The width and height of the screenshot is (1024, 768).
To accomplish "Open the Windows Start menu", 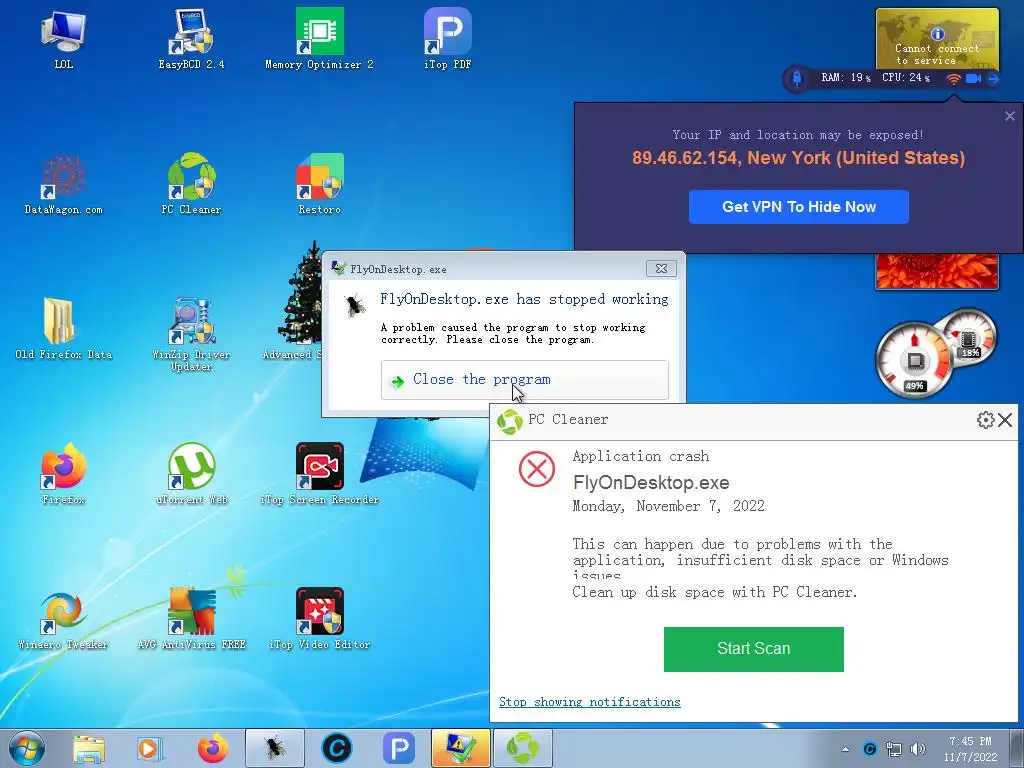I will pos(27,748).
